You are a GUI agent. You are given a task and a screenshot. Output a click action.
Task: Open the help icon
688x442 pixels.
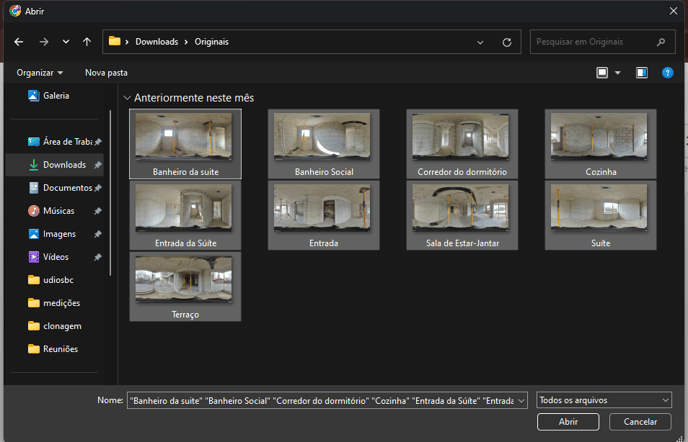coord(667,73)
